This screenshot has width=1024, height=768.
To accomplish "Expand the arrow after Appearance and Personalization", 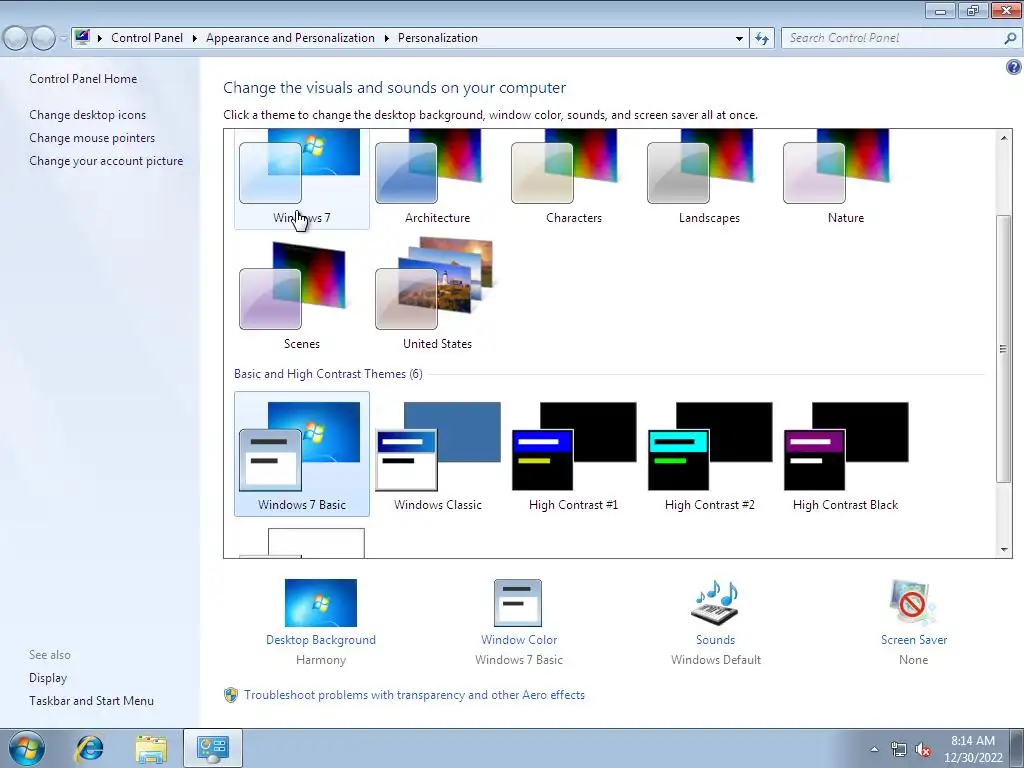I will (387, 39).
